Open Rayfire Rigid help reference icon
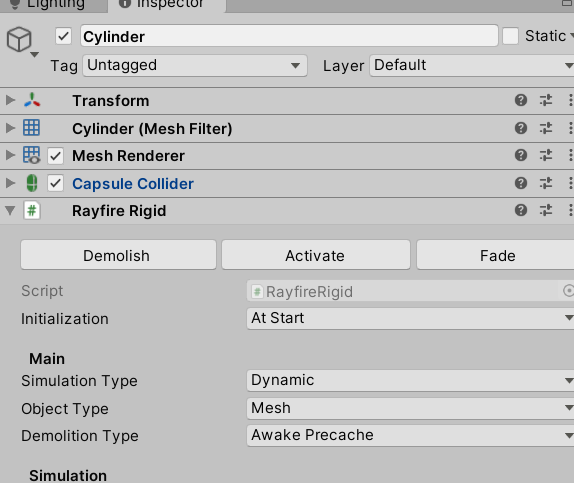This screenshot has height=483, width=574. click(521, 210)
